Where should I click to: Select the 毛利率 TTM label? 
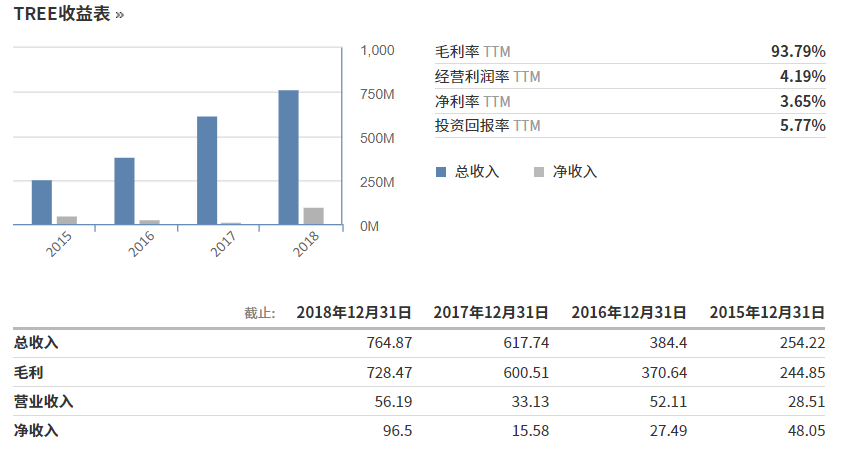tap(473, 52)
